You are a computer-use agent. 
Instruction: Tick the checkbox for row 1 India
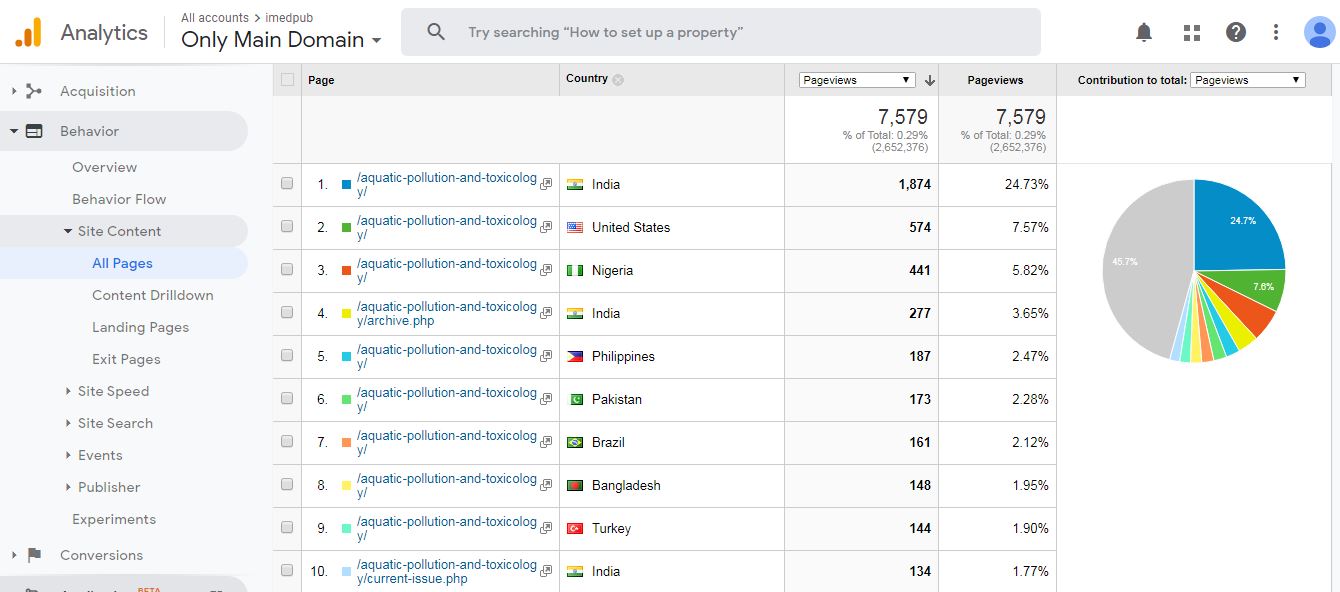pyautogui.click(x=287, y=184)
